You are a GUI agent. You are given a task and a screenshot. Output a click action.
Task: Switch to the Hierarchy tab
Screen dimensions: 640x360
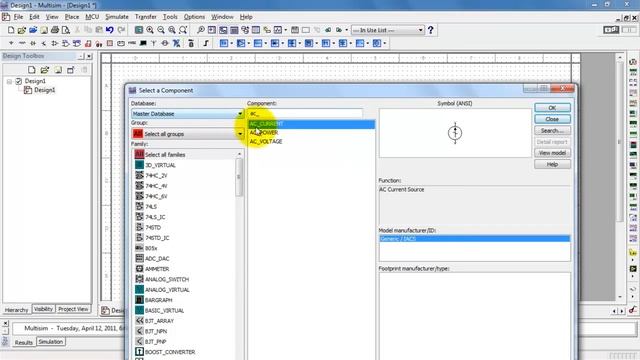point(16,310)
